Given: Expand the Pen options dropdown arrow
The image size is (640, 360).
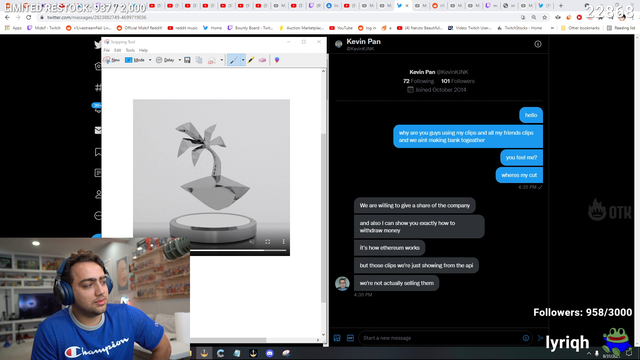Looking at the screenshot, I should [243, 60].
